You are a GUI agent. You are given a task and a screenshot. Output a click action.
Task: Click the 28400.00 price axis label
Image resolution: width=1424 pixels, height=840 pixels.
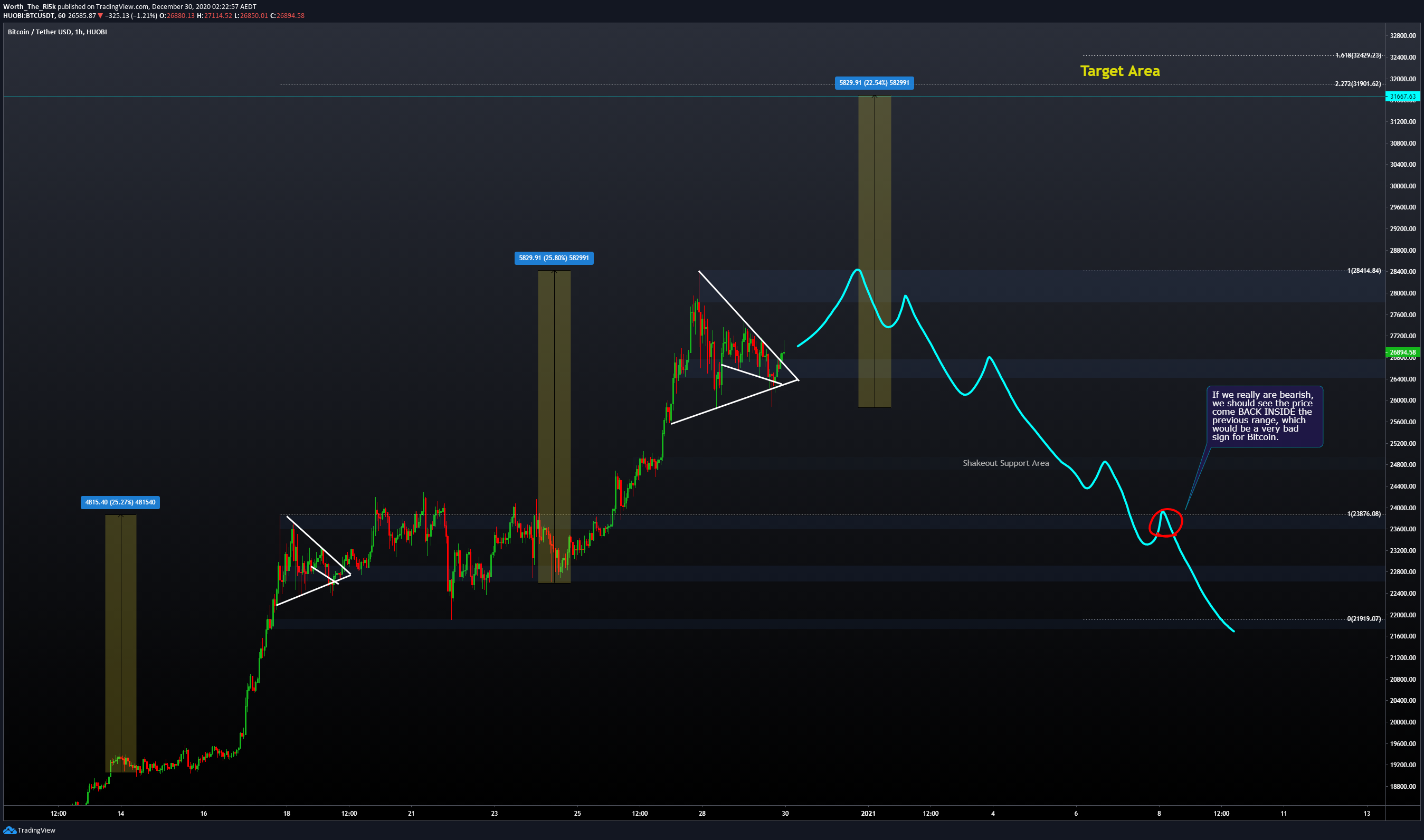[x=1402, y=272]
